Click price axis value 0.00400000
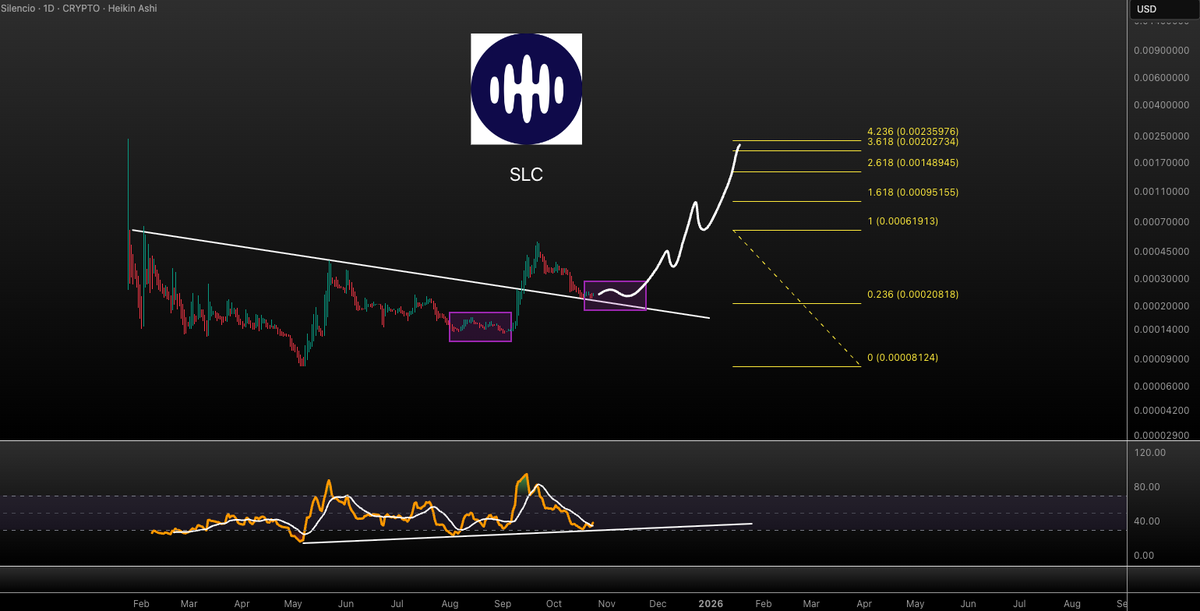1200x611 pixels. (1162, 105)
